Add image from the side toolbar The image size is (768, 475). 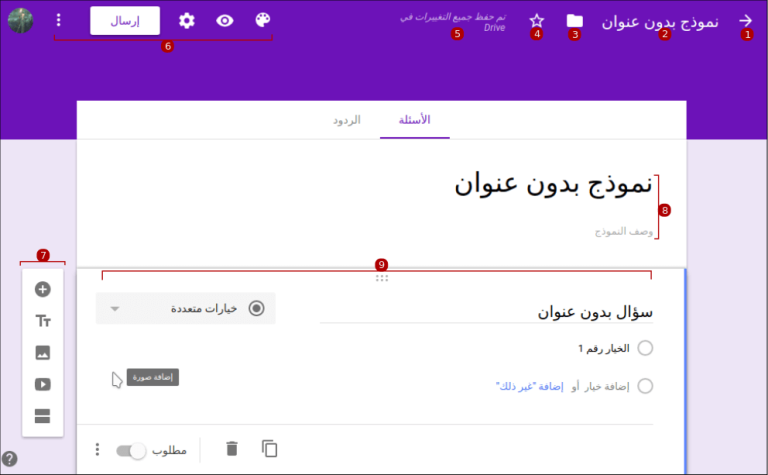[x=43, y=353]
